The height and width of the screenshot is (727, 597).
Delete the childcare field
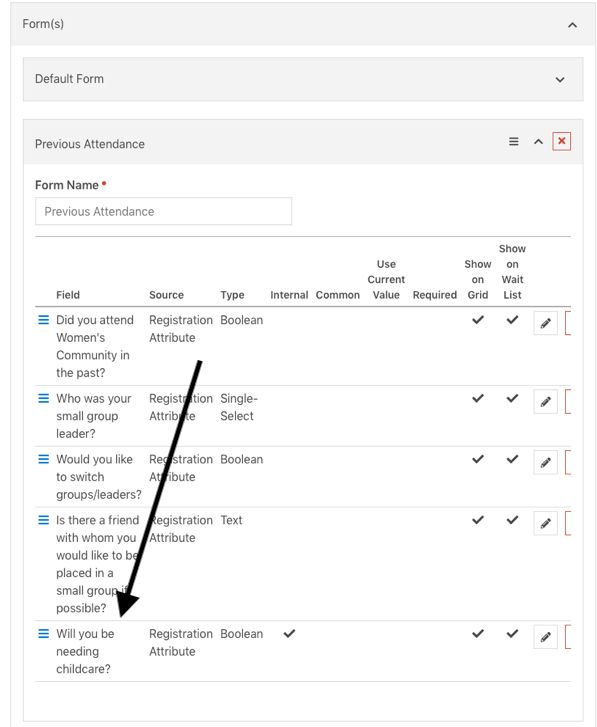(x=568, y=637)
